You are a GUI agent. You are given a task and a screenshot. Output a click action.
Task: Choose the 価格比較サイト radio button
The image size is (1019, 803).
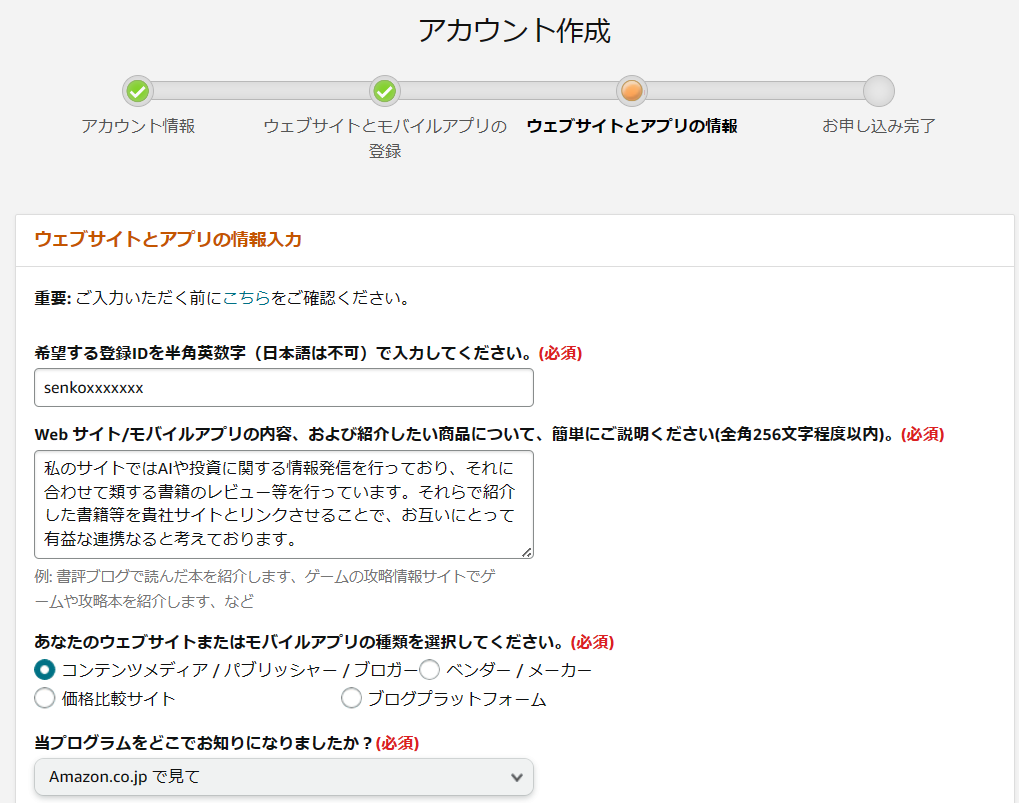(x=45, y=698)
